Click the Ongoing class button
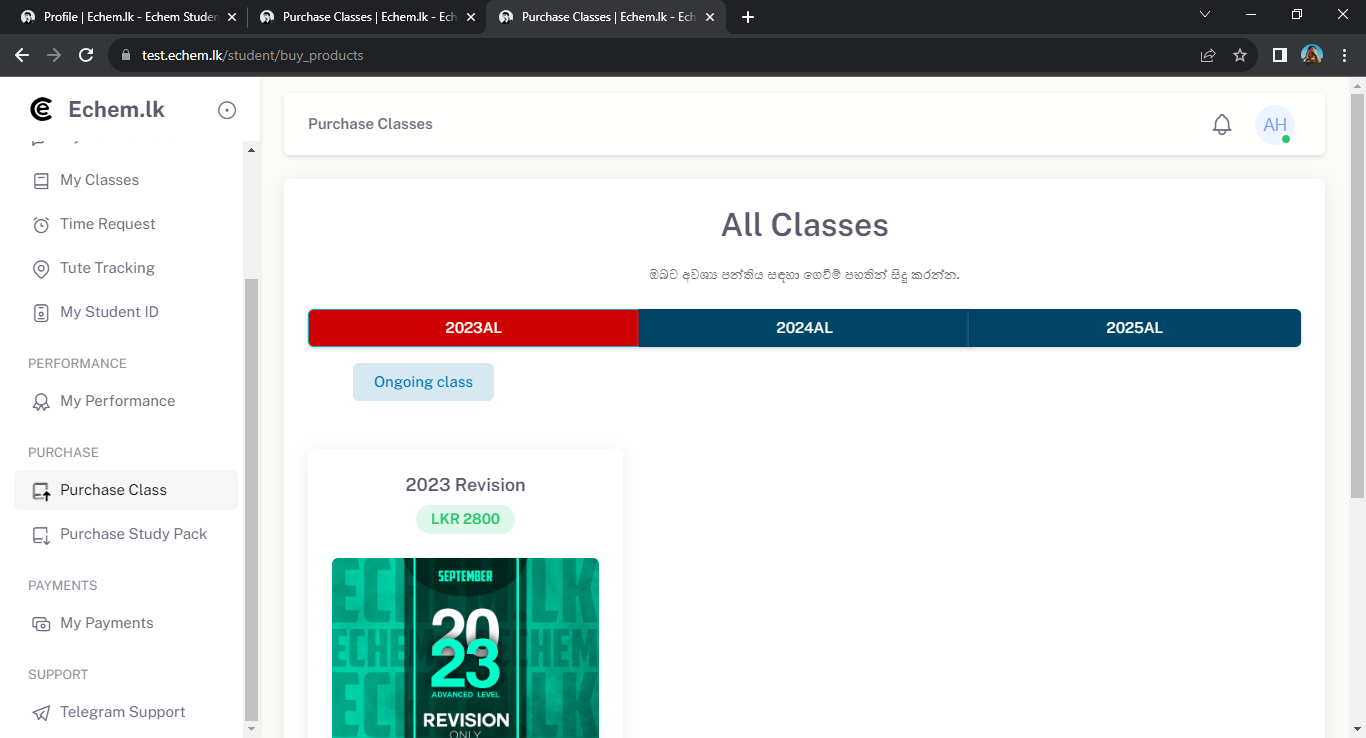The width and height of the screenshot is (1366, 738). pos(423,382)
